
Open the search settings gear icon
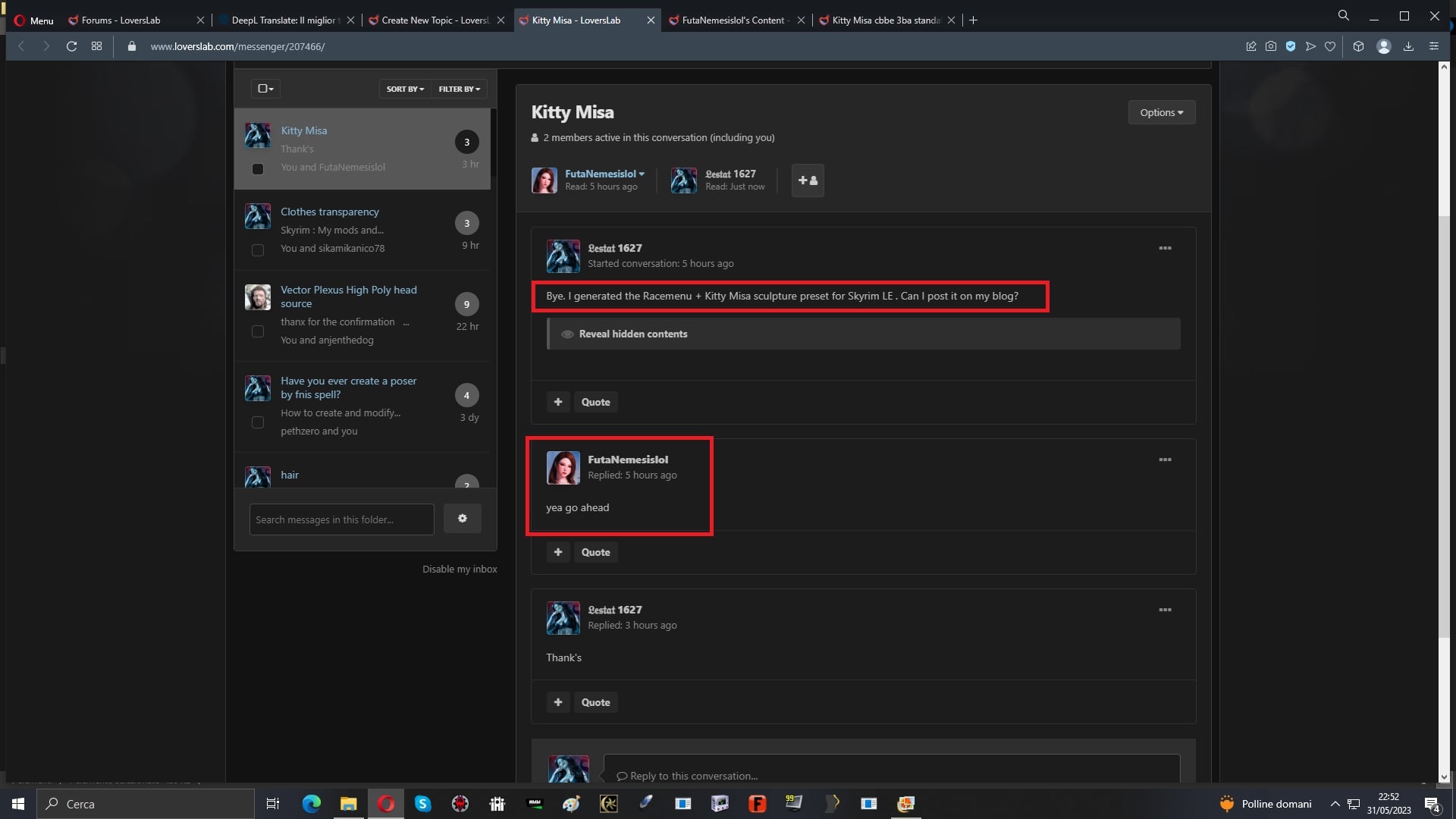[463, 519]
